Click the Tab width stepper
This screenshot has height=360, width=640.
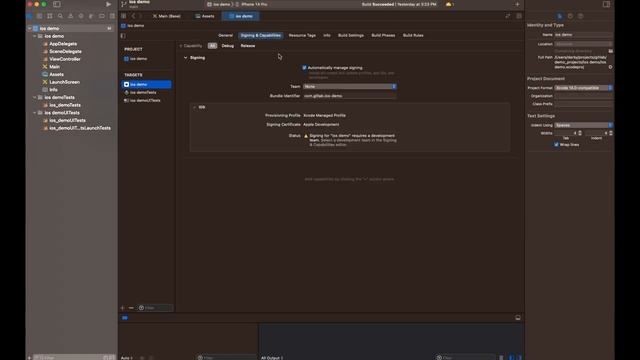[580, 133]
